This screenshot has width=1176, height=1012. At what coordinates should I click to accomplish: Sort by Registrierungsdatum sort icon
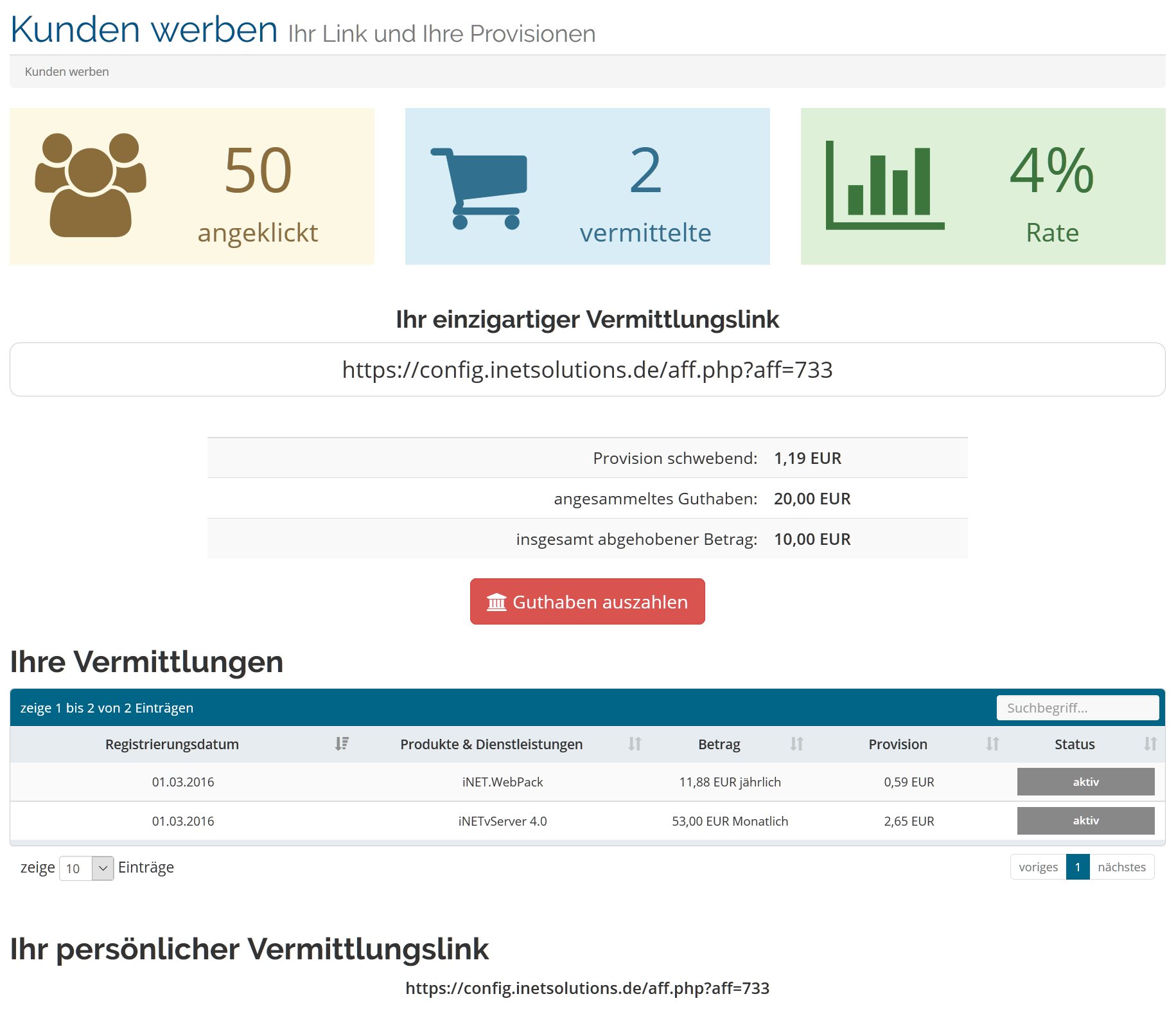pyautogui.click(x=342, y=744)
